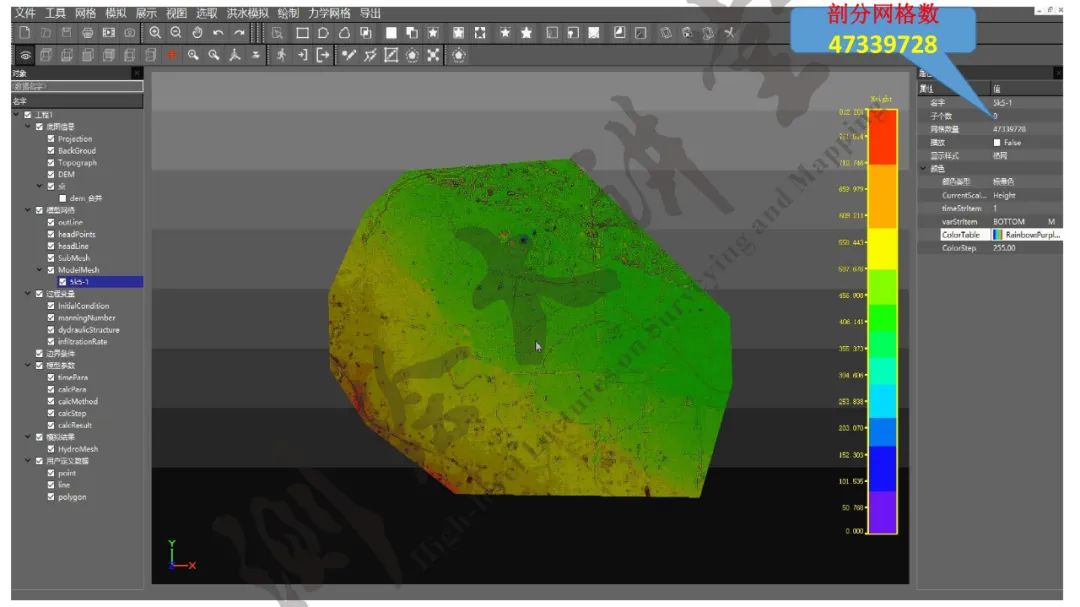
Task: Click the red center crosshair icon
Action: (171, 55)
